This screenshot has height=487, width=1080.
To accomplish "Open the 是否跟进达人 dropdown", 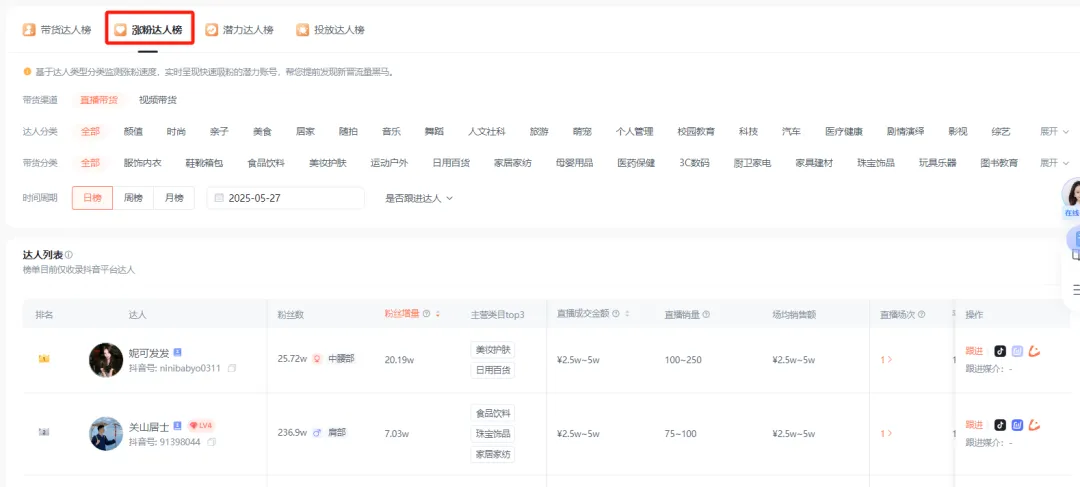I will (x=419, y=198).
